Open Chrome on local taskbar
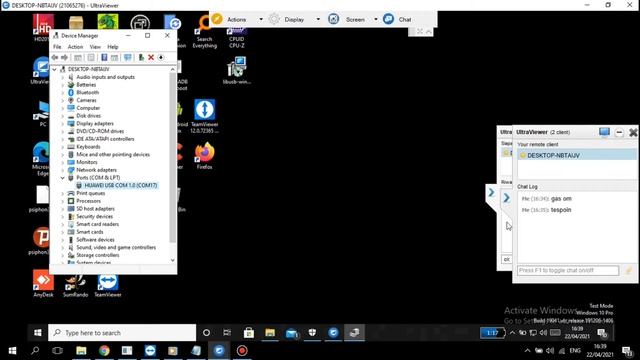The width and height of the screenshot is (640, 360). coord(104,351)
